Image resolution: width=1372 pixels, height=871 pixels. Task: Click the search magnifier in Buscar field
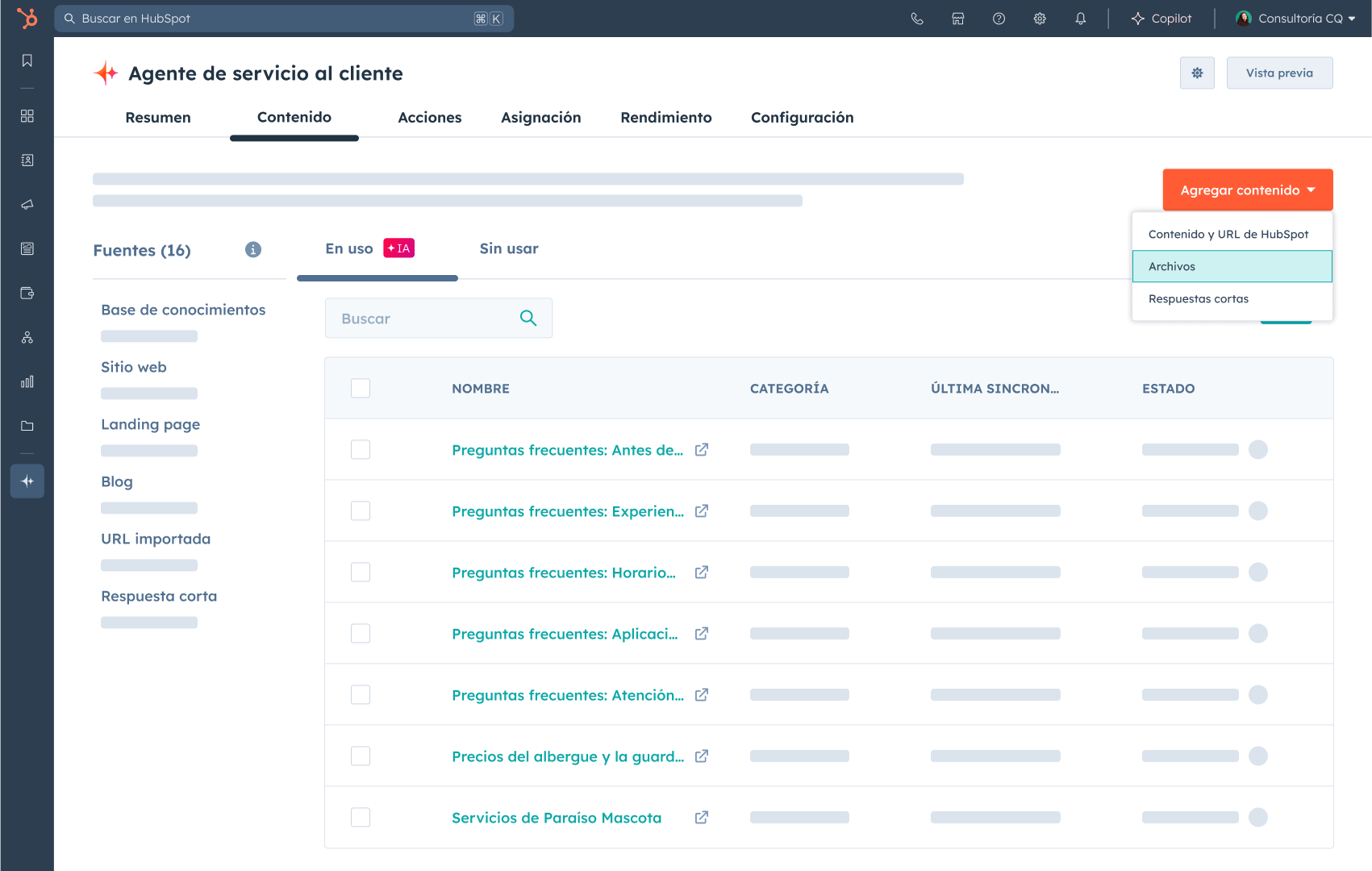coord(528,318)
